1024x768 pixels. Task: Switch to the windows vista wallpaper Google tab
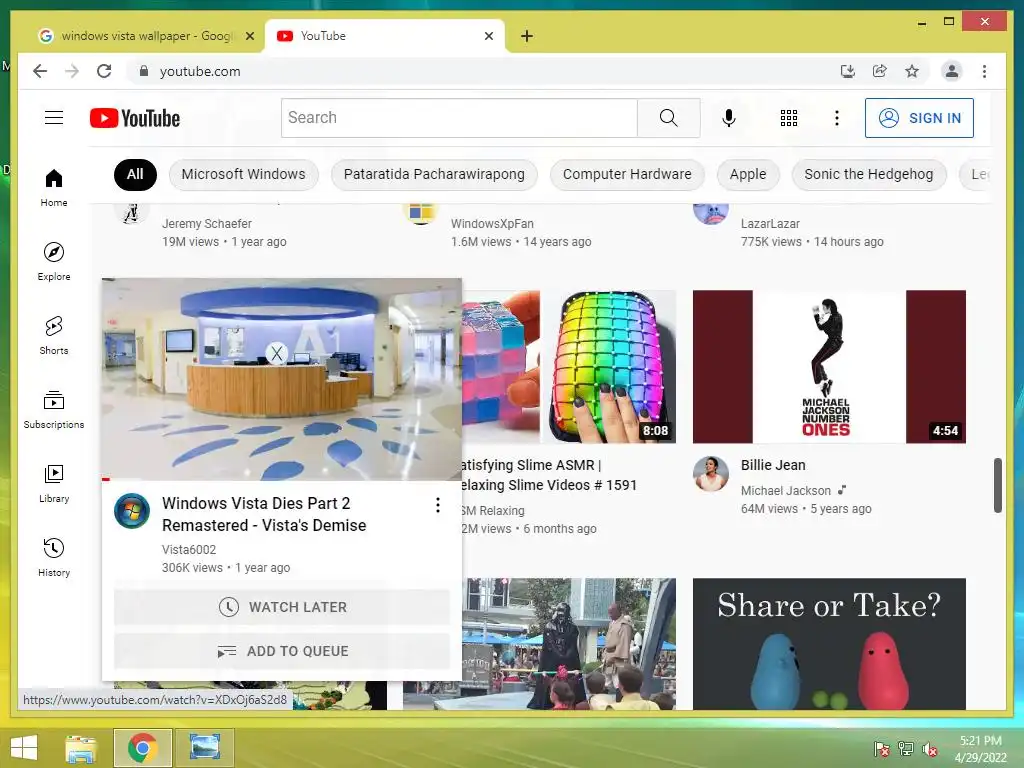click(146, 36)
